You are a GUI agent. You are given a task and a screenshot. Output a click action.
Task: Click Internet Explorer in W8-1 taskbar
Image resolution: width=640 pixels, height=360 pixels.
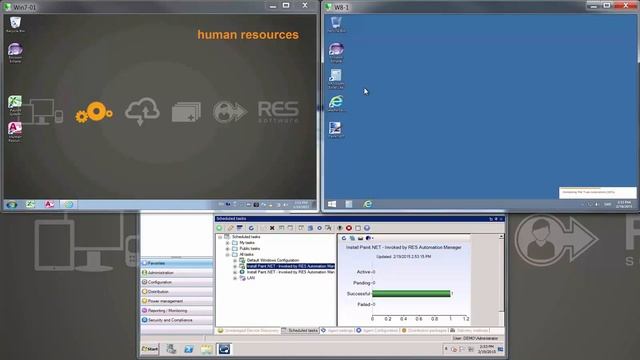tap(367, 204)
